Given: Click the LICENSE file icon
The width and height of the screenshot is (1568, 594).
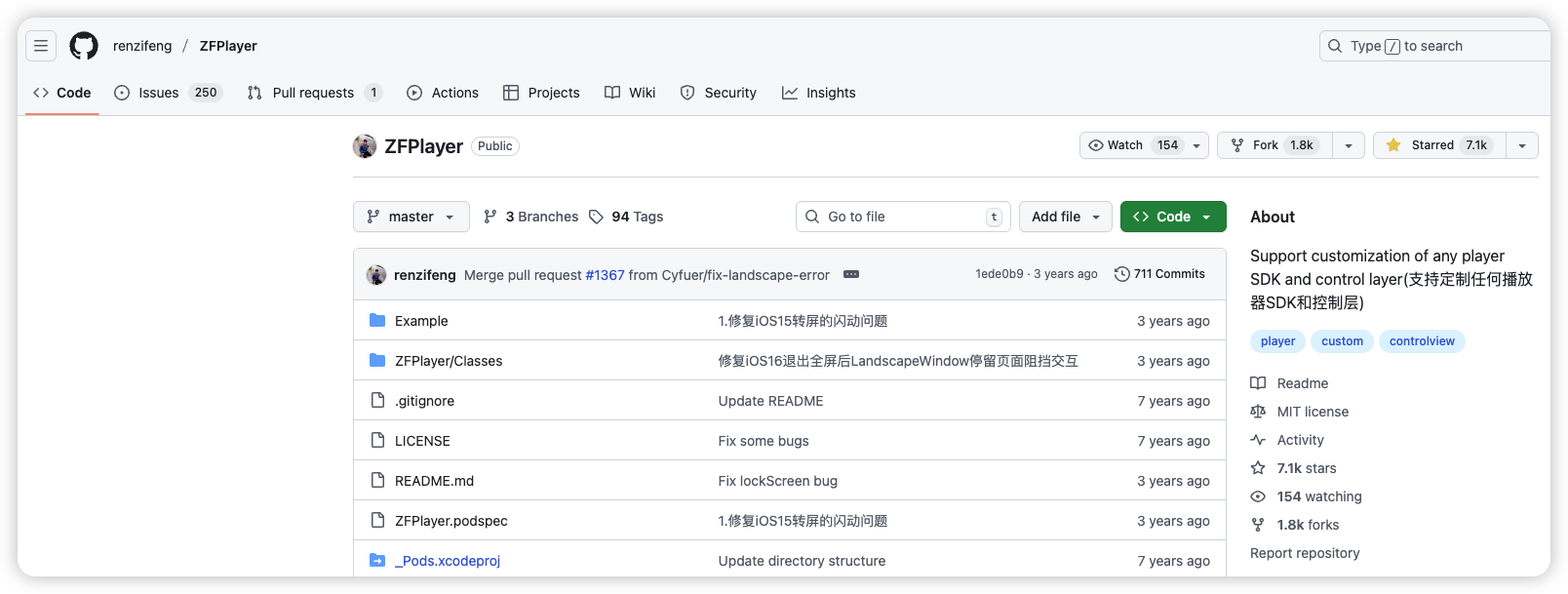Looking at the screenshot, I should tap(377, 440).
